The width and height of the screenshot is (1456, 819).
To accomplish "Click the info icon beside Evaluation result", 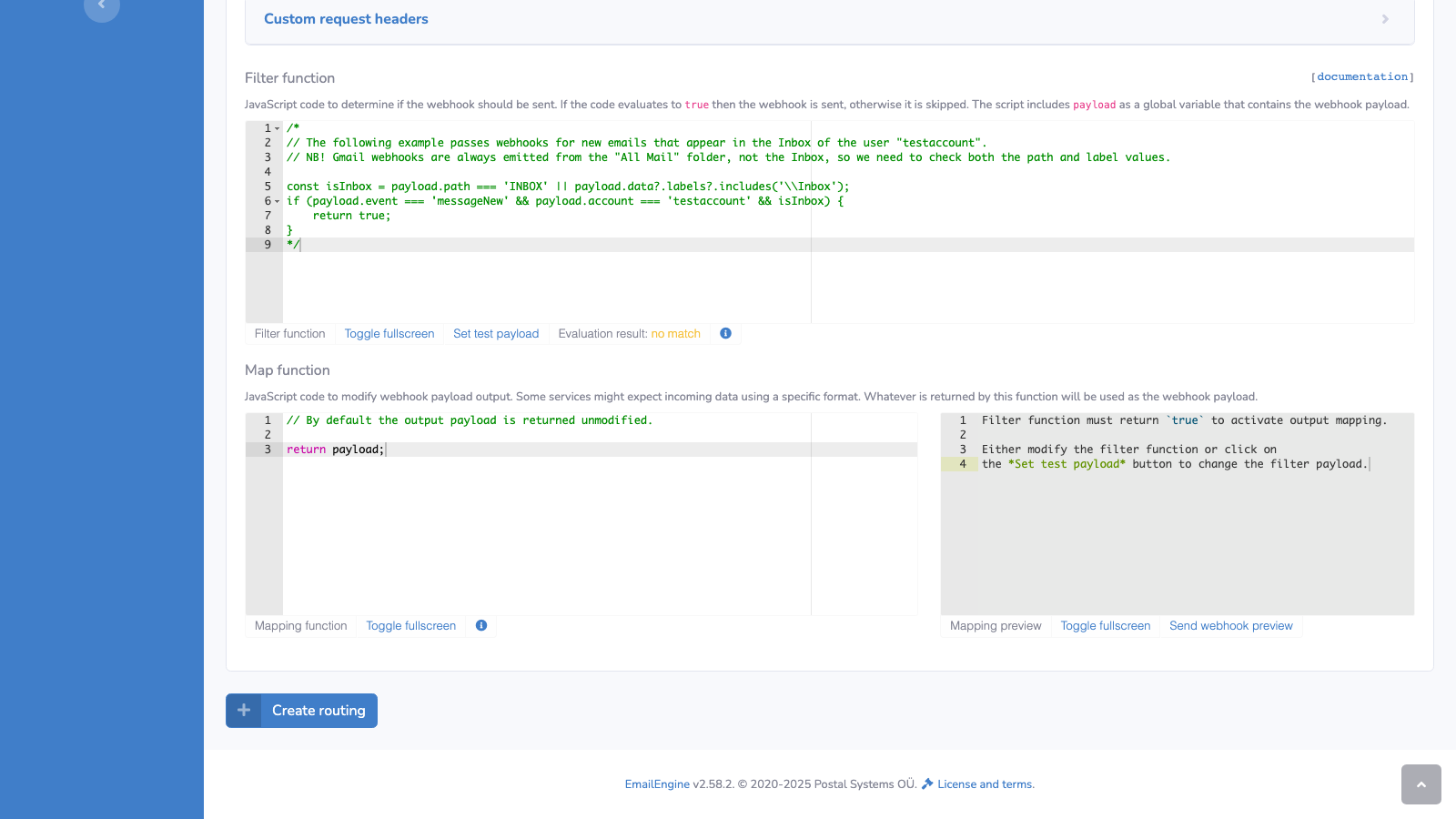I will coord(725,333).
